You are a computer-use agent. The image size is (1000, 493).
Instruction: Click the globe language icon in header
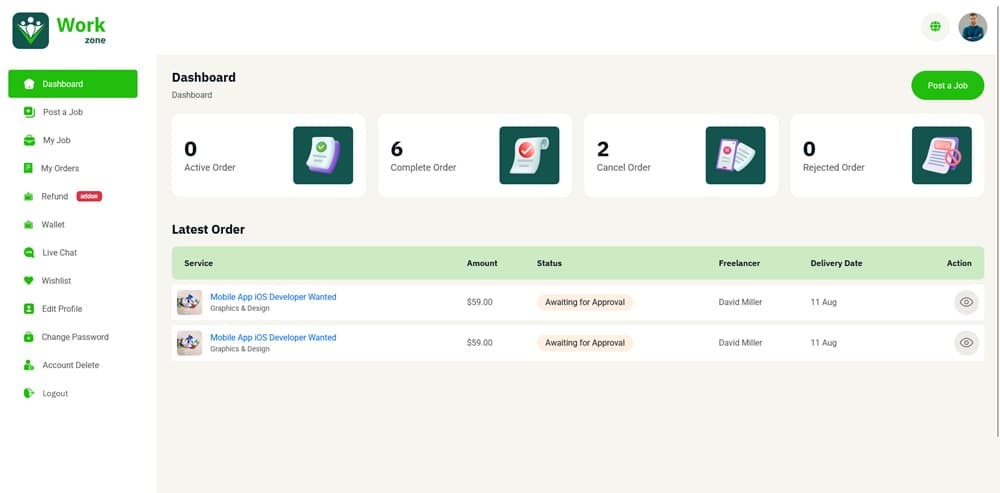(935, 27)
